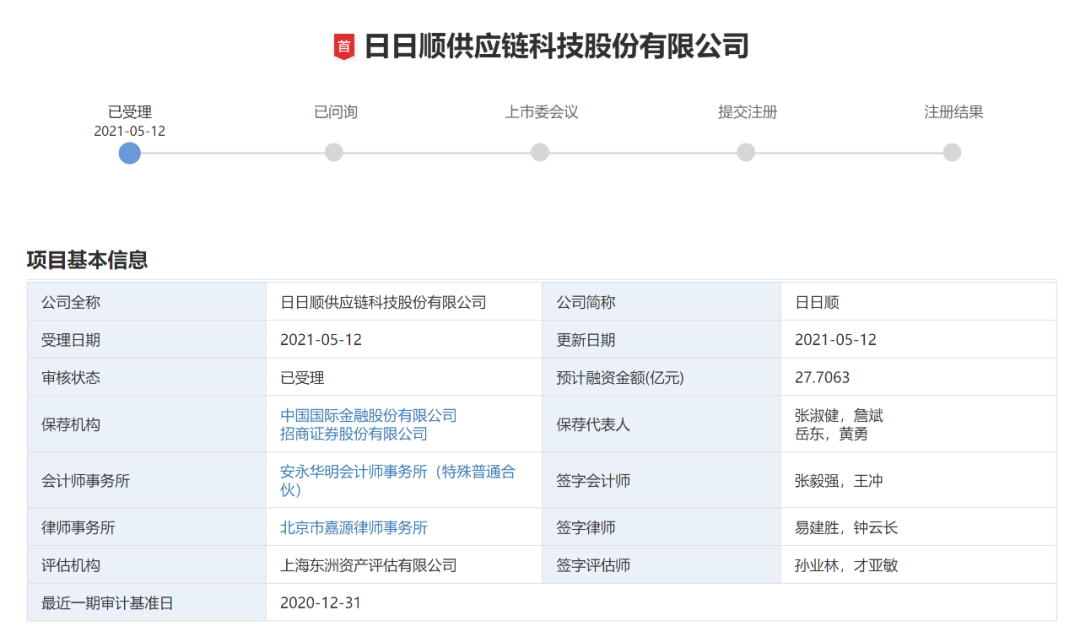Click the 签字评估师 label cell
Screen dimensions: 1080x637
(661, 565)
